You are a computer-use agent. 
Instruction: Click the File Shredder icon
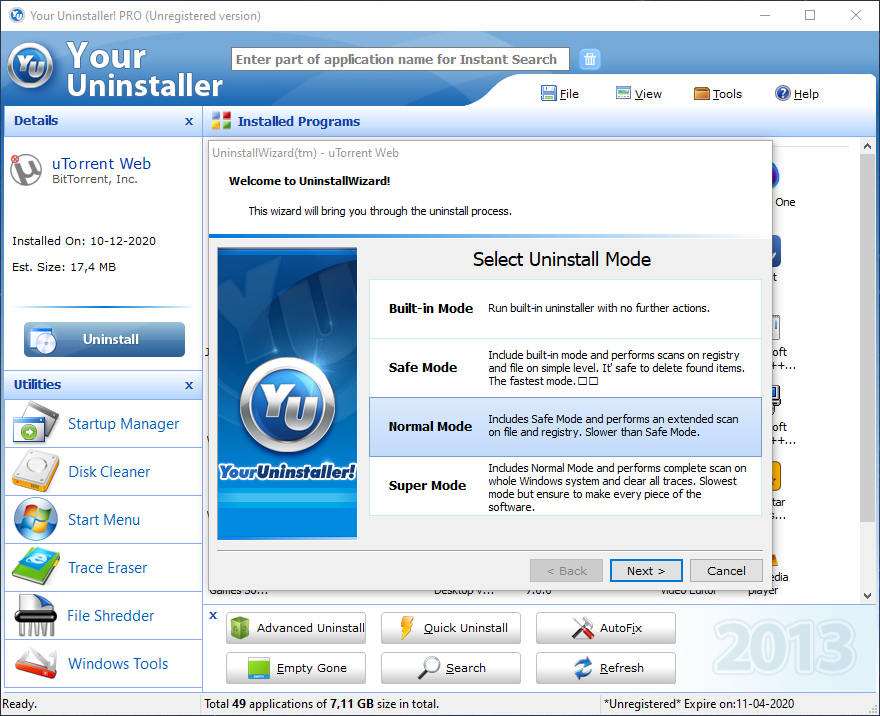pos(35,616)
